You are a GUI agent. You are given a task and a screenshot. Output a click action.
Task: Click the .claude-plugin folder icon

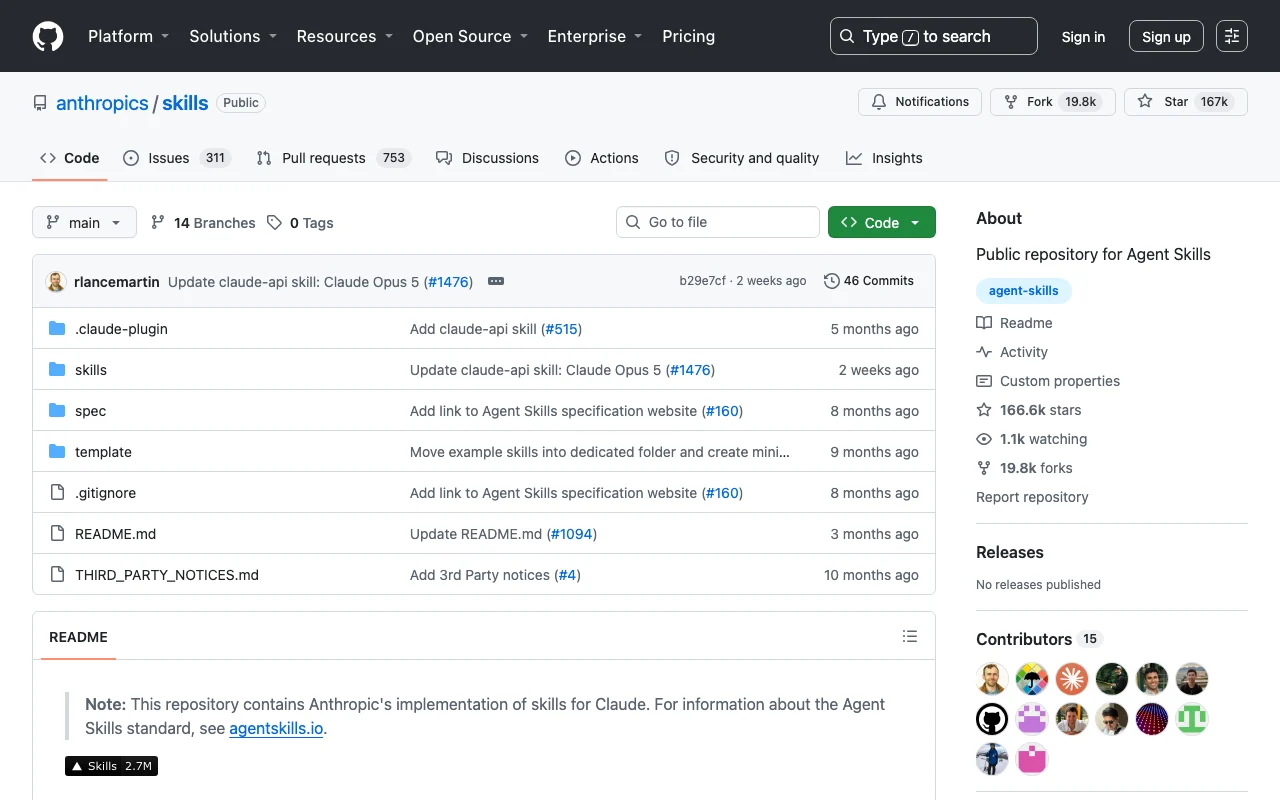pyautogui.click(x=57, y=329)
